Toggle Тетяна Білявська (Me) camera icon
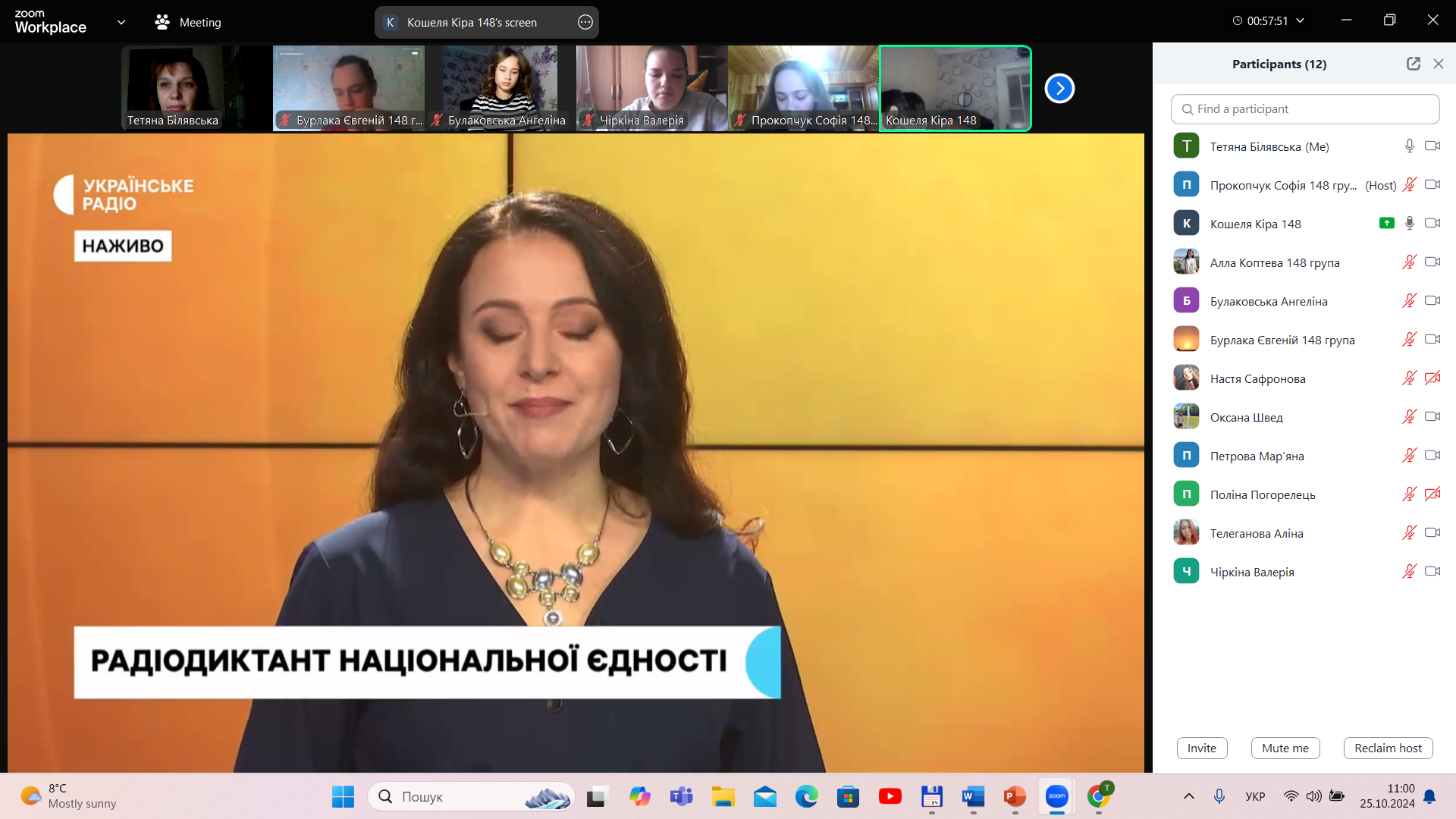 pos(1432,146)
